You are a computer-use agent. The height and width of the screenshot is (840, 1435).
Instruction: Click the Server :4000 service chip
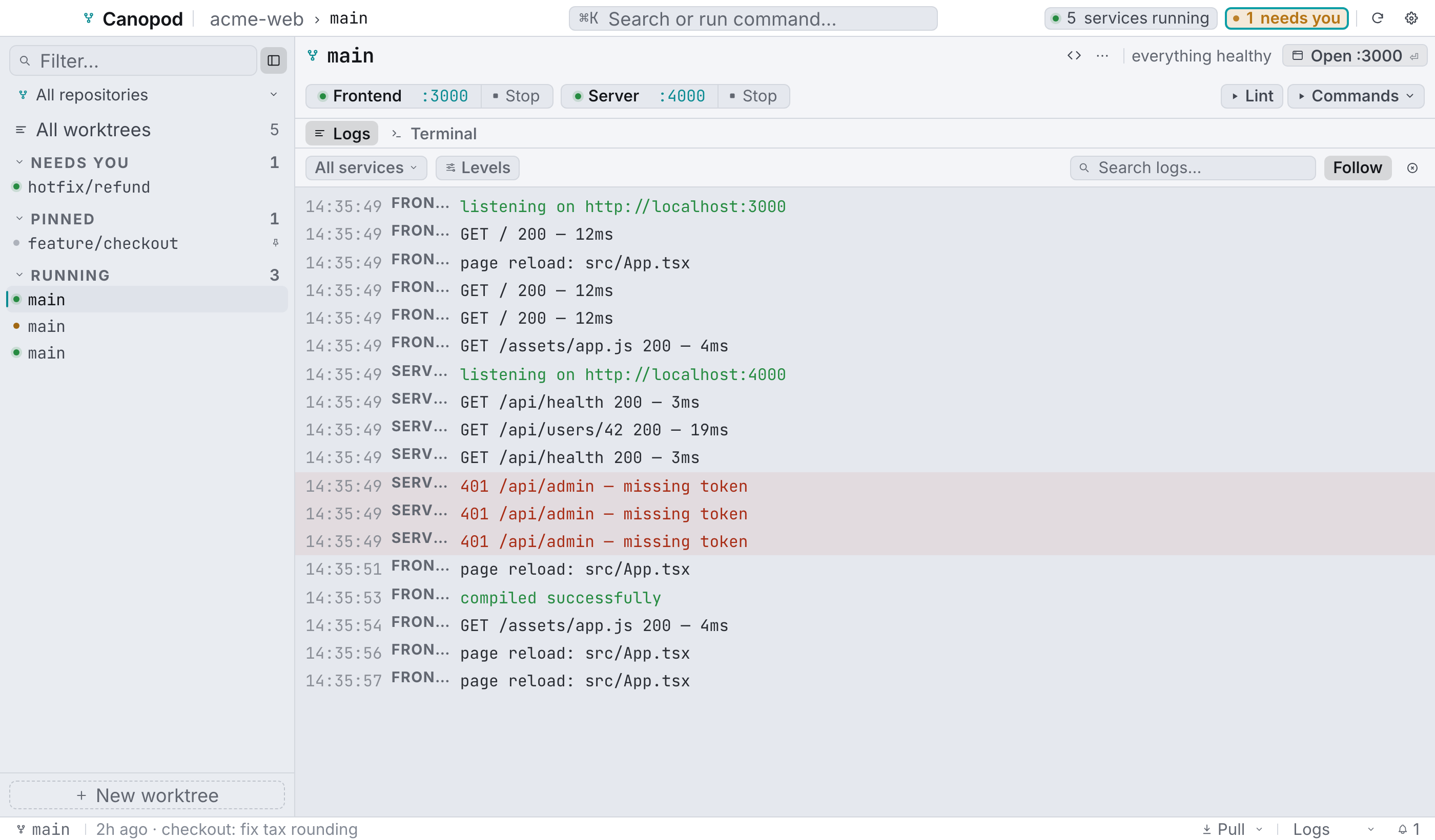(640, 96)
